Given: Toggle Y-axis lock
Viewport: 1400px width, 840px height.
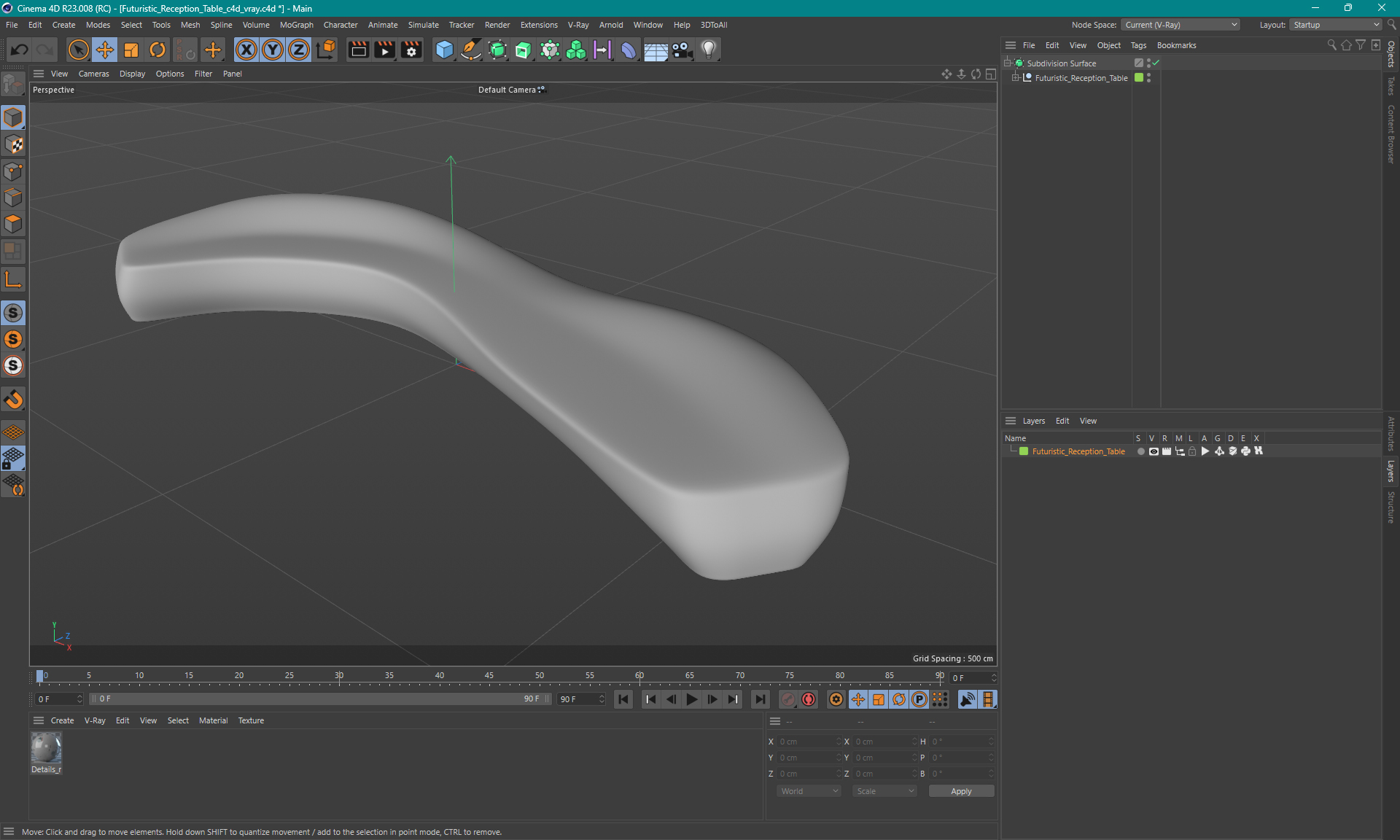Looking at the screenshot, I should pyautogui.click(x=273, y=50).
